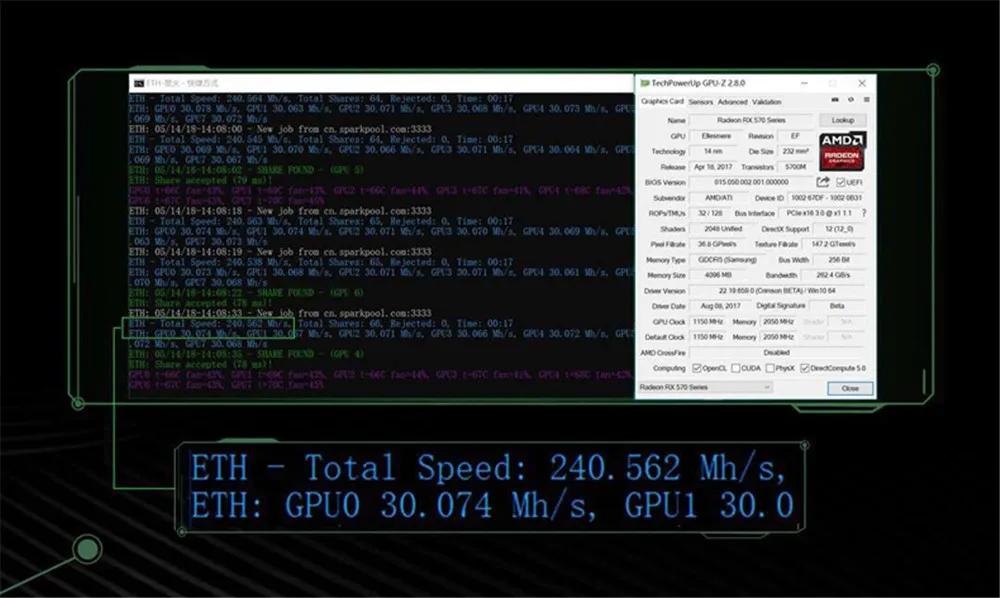1000x598 pixels.
Task: Toggle the PhysX checkbox
Action: 770,368
